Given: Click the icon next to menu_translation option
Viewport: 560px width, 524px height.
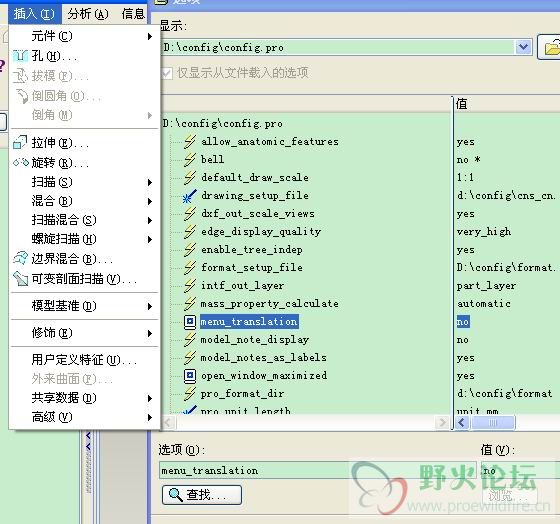Looking at the screenshot, I should [190, 322].
